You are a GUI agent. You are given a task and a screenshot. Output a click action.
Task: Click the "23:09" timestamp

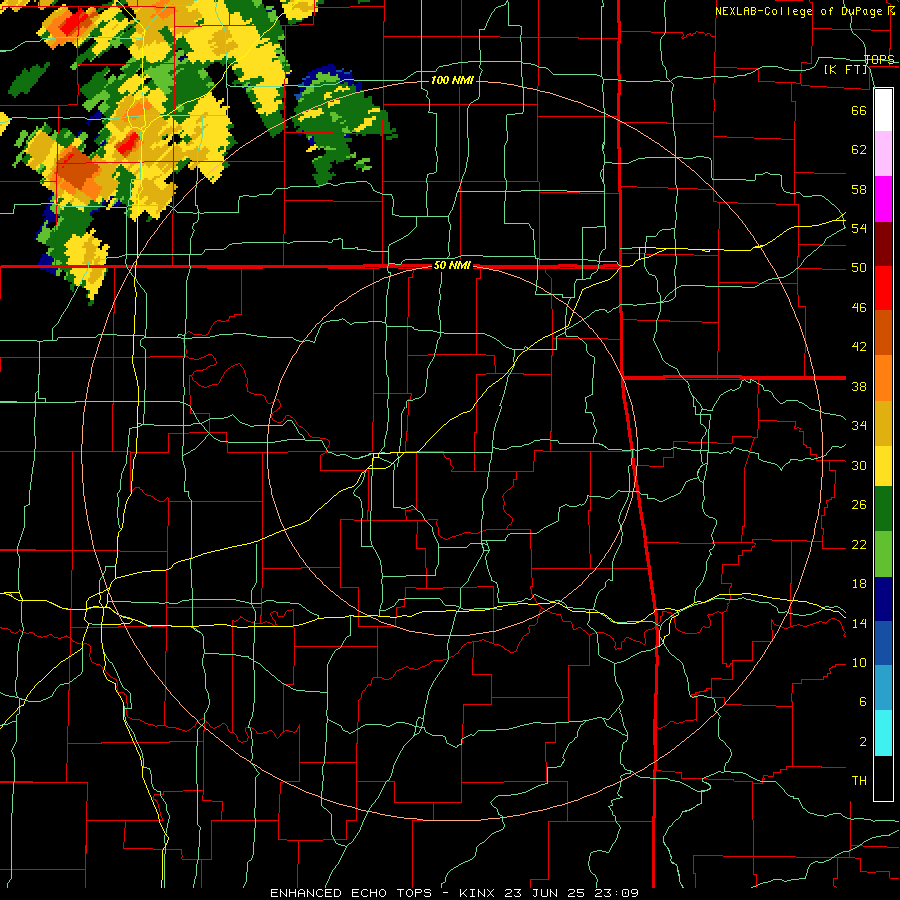[615, 893]
